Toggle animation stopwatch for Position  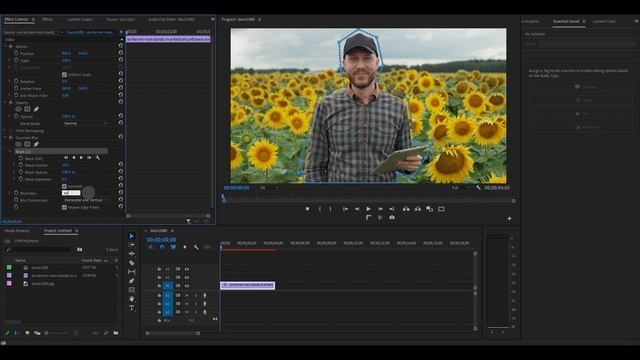click(16, 53)
